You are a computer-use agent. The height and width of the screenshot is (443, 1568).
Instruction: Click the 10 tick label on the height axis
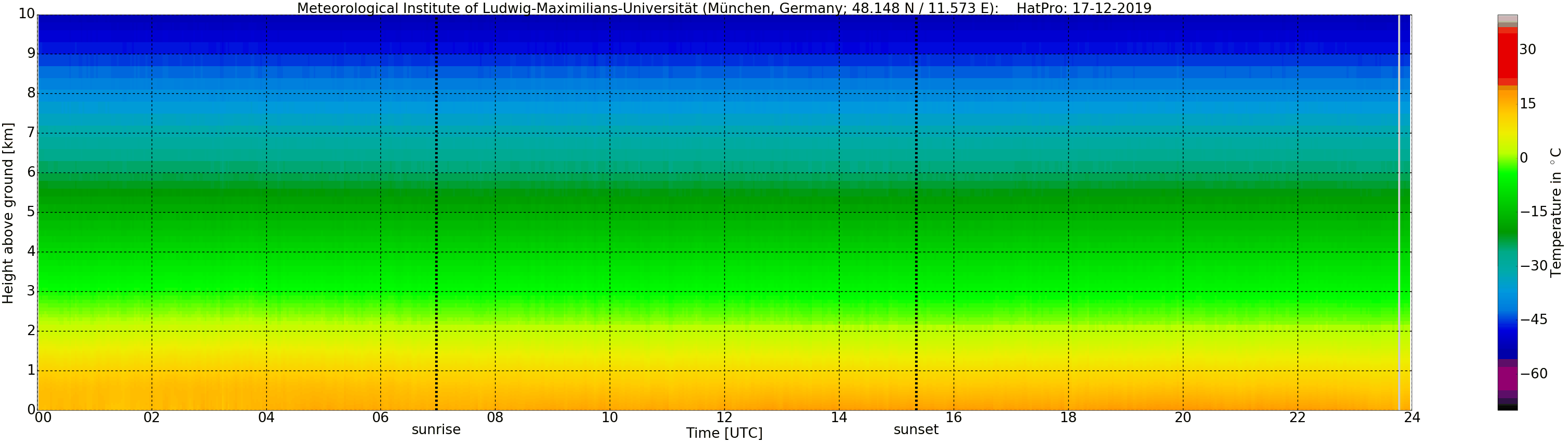tap(26, 14)
